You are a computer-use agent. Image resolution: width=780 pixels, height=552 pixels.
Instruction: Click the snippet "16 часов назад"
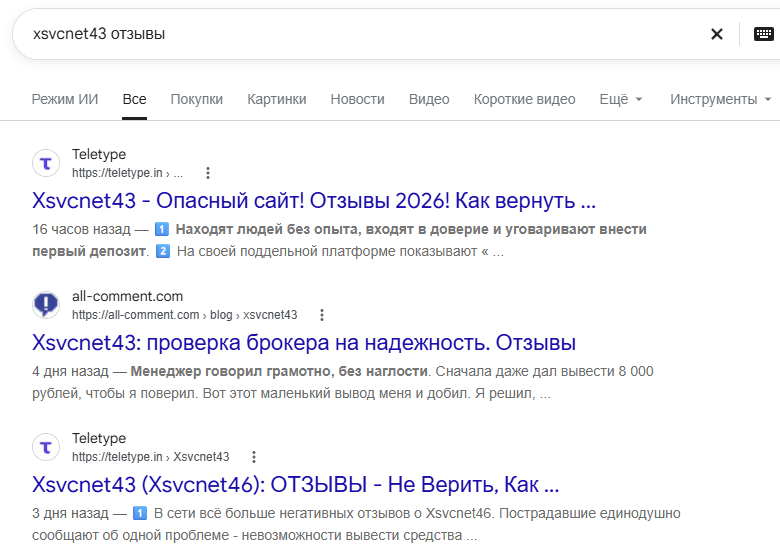click(81, 229)
